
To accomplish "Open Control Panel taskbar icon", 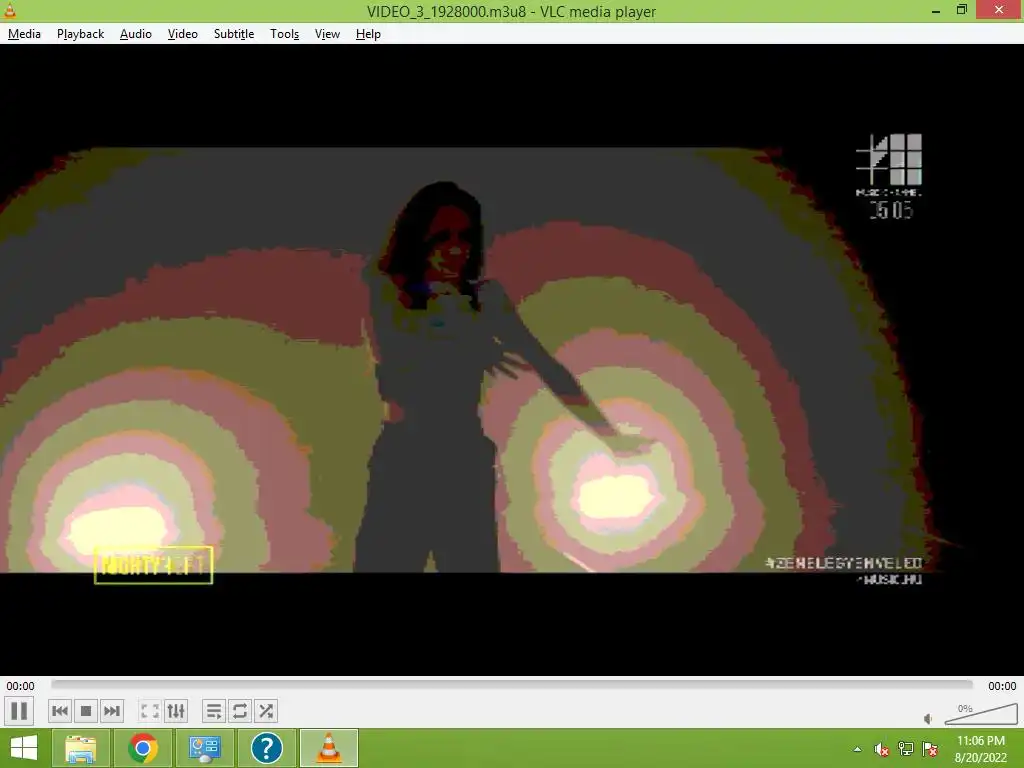I will tap(204, 748).
